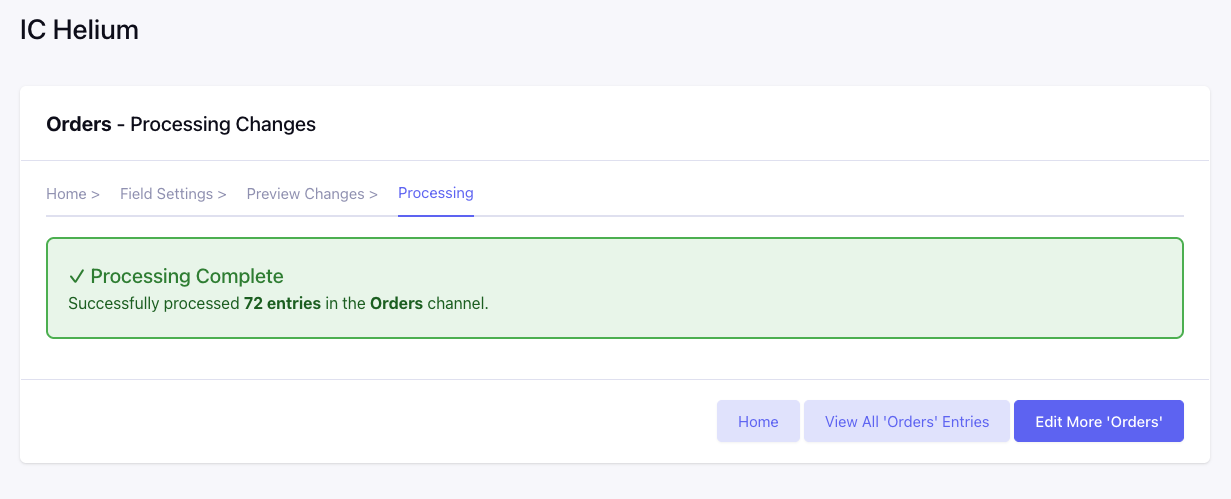
Task: Open the Field Settings step tab
Action: click(166, 194)
